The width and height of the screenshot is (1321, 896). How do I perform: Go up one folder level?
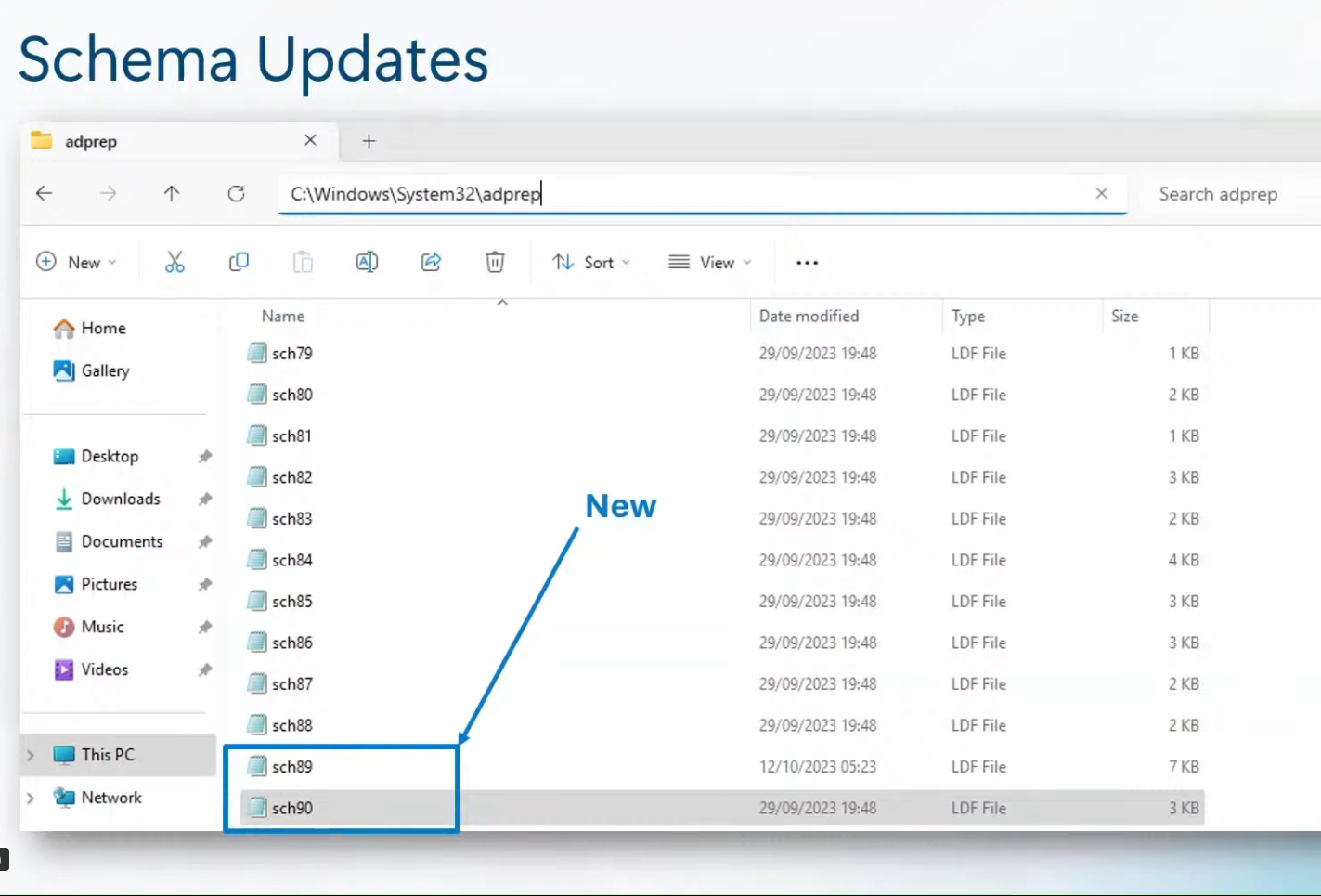[172, 193]
